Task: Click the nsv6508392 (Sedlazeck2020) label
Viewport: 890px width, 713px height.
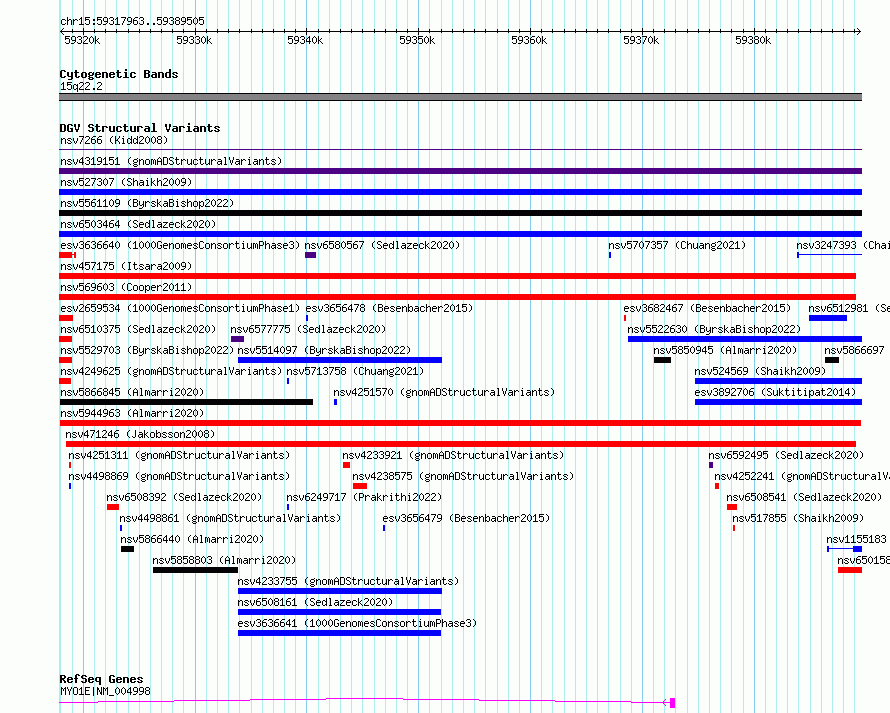Action: (x=184, y=497)
